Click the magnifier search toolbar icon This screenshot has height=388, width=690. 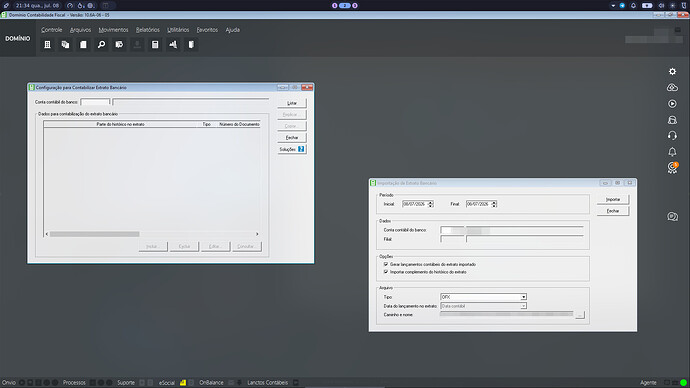[101, 45]
